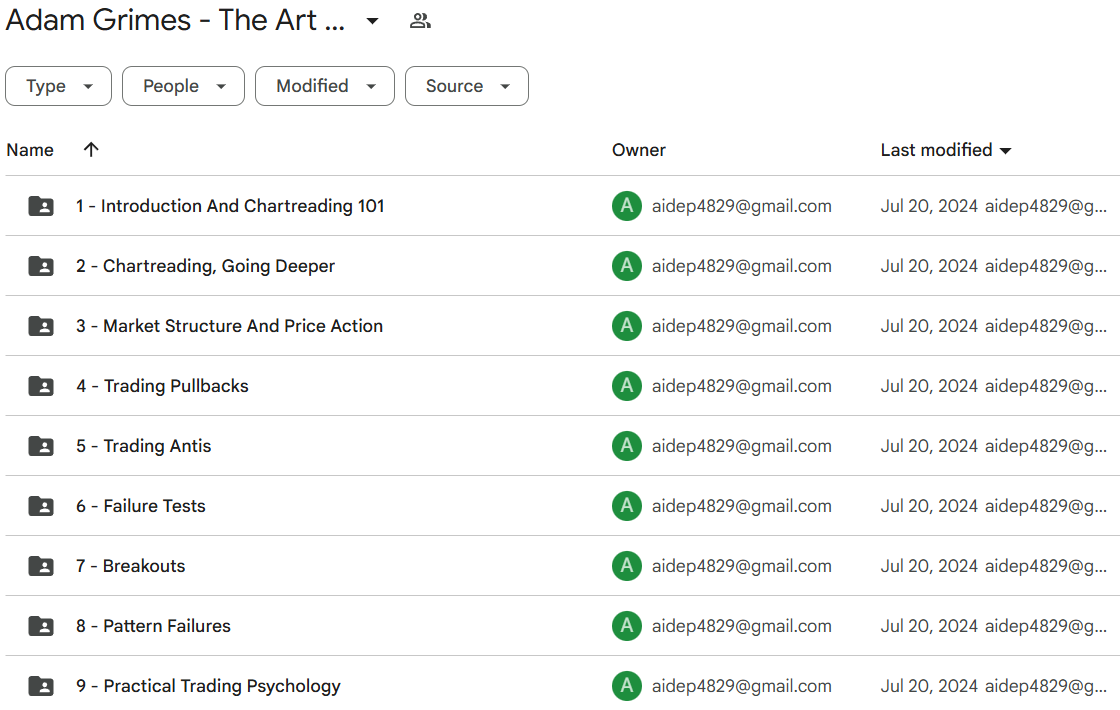Open the Source filter dropdown

point(467,86)
